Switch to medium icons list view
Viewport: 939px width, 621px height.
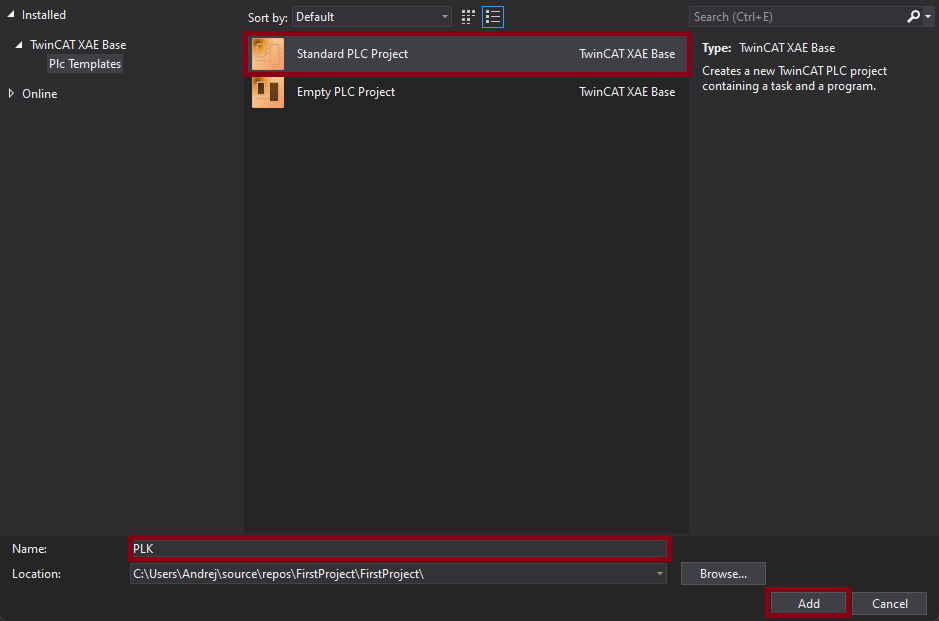(x=492, y=17)
